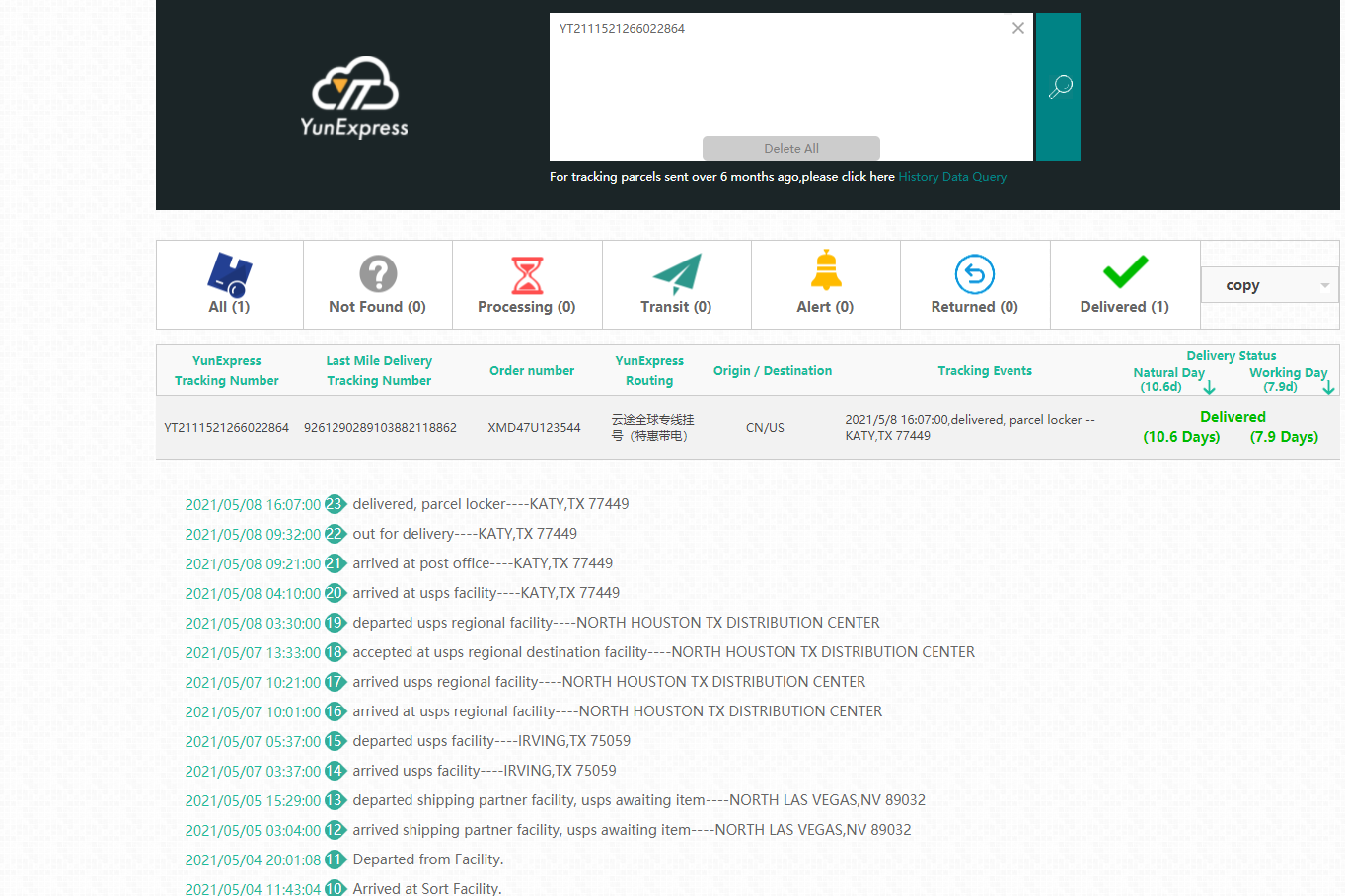The width and height of the screenshot is (1345, 896).
Task: Sort by Natural Day arrow
Action: [x=1209, y=388]
